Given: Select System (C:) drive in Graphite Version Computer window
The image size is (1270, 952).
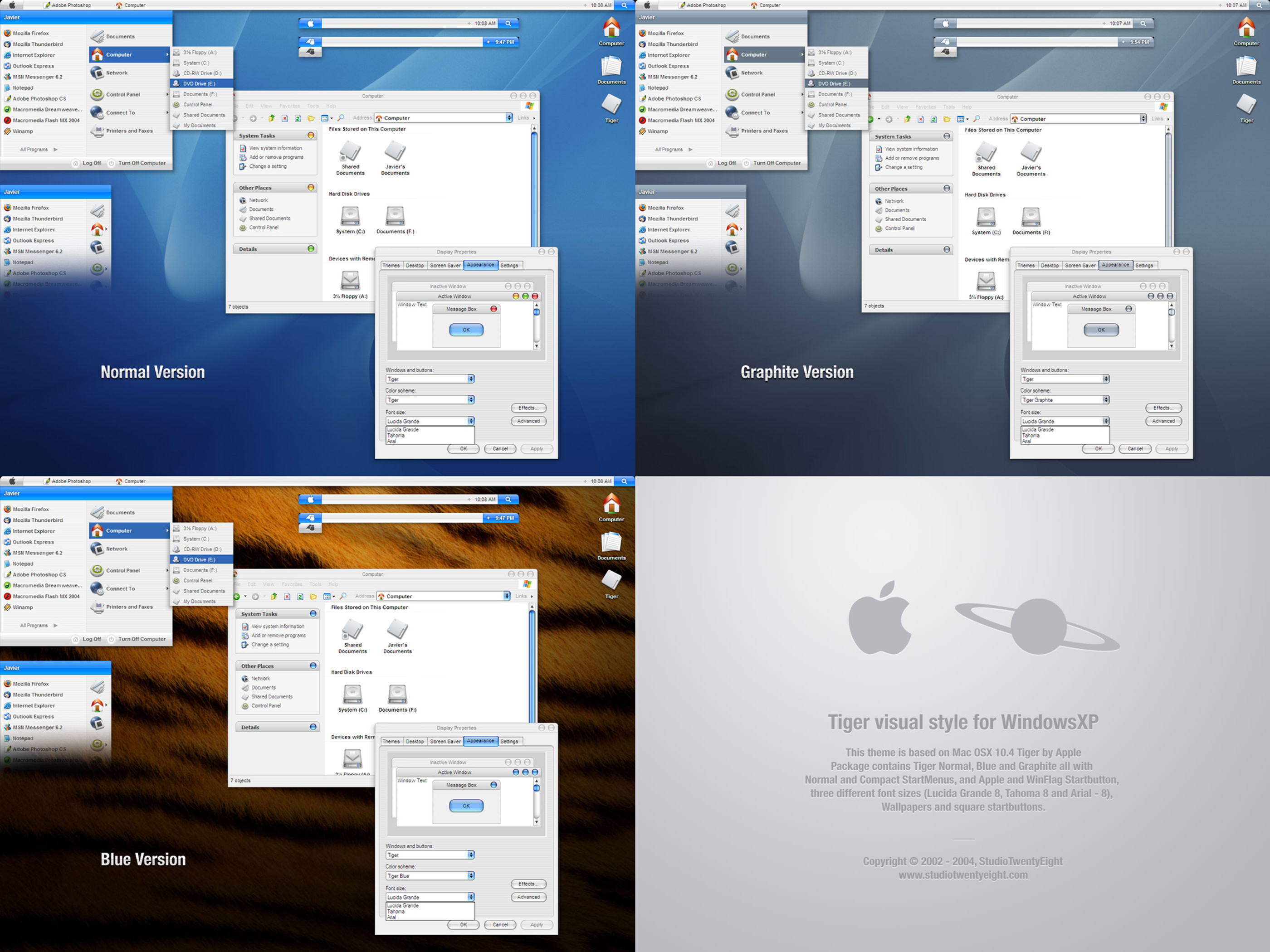Looking at the screenshot, I should (987, 222).
